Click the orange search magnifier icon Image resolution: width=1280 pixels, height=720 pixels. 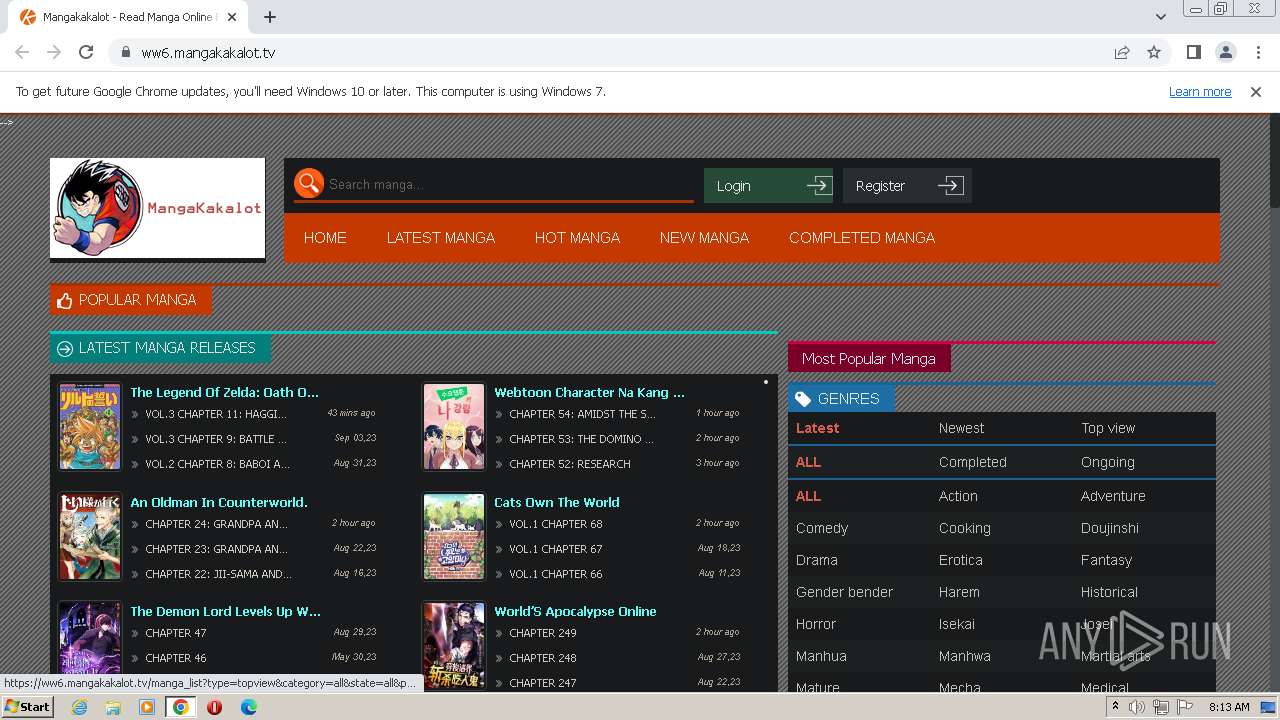[x=309, y=183]
